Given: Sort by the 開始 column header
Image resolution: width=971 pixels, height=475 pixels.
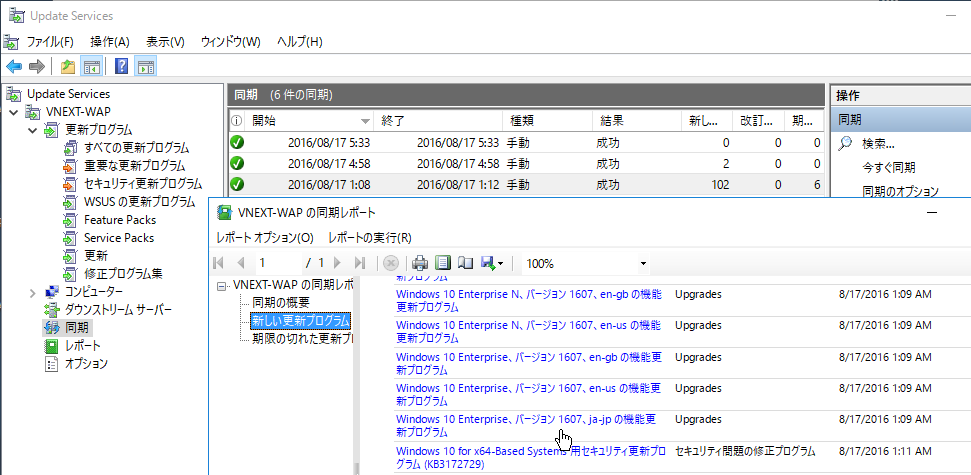Looking at the screenshot, I should [x=311, y=121].
